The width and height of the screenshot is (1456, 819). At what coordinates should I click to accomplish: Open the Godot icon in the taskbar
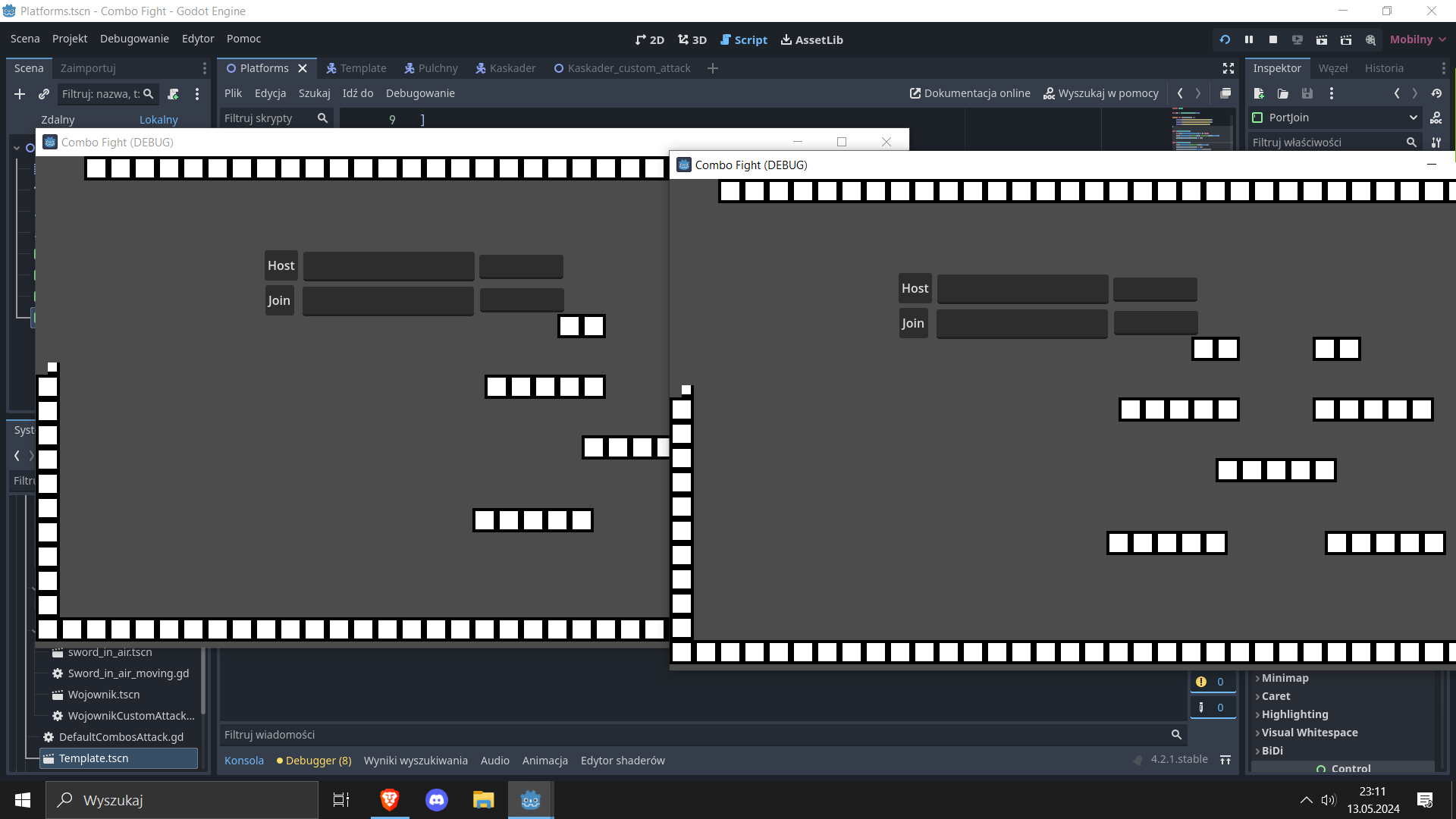point(531,800)
